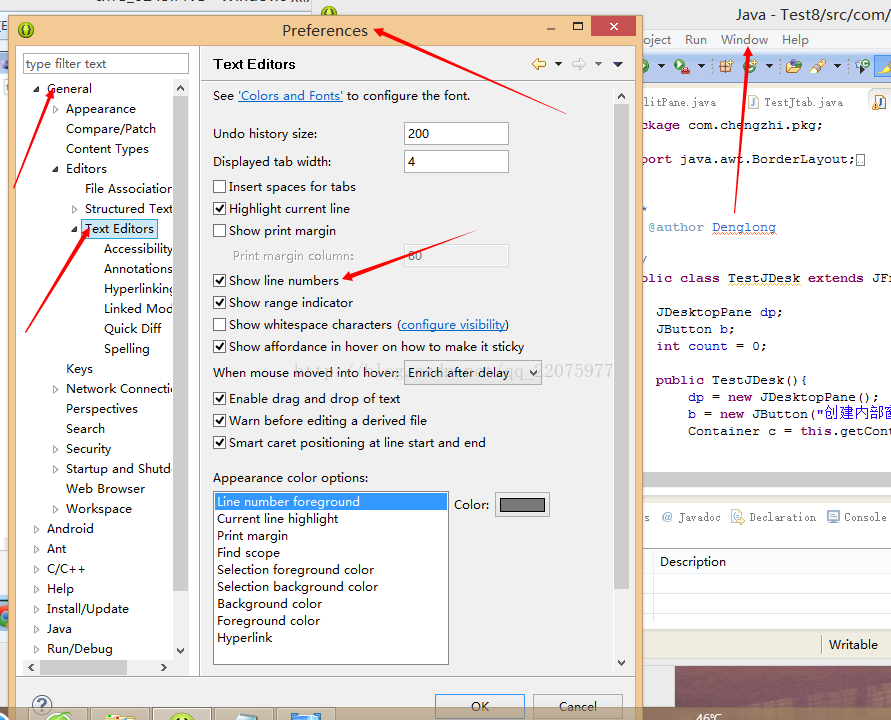Select the Quick Diff tree item
This screenshot has width=891, height=720.
tap(132, 328)
